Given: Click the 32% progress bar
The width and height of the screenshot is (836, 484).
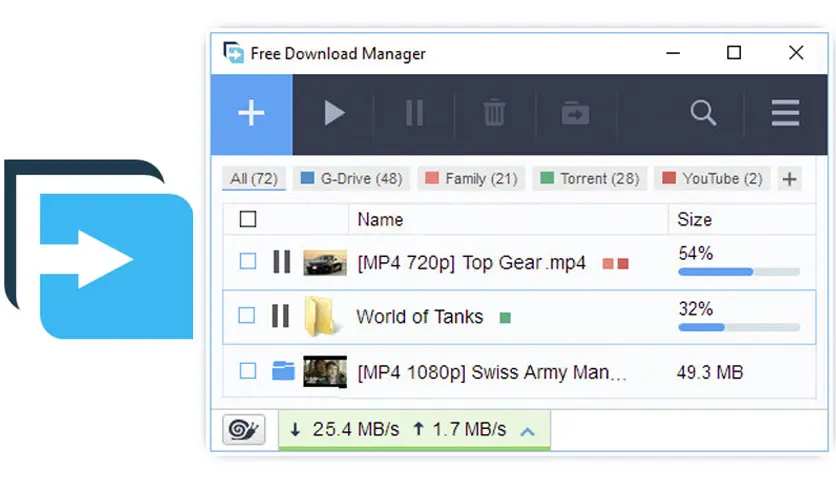Looking at the screenshot, I should coord(739,327).
